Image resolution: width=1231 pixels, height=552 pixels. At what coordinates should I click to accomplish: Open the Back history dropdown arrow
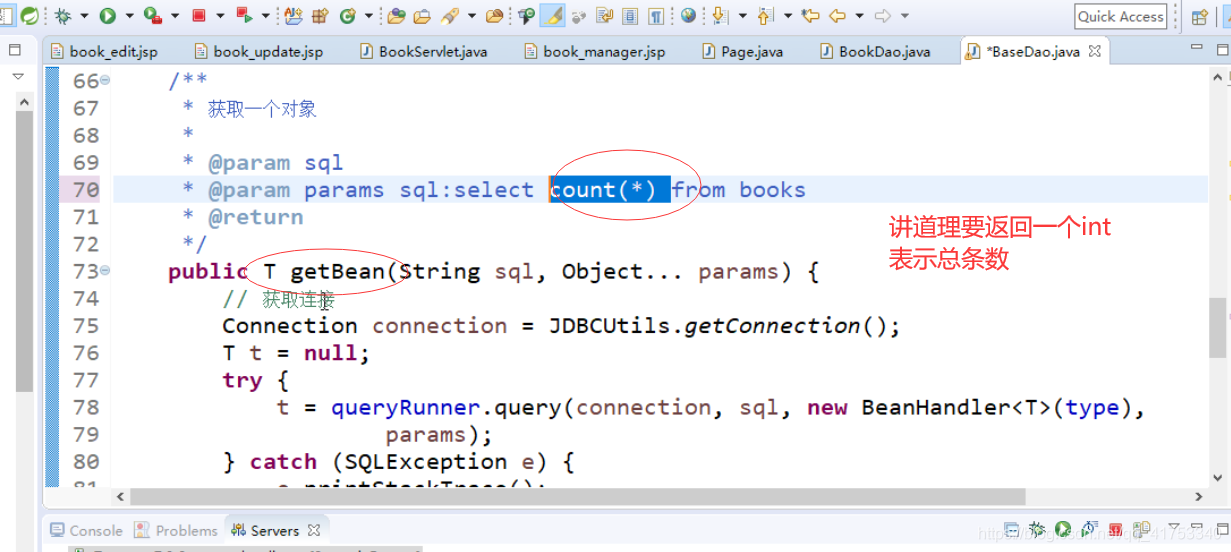pos(859,17)
